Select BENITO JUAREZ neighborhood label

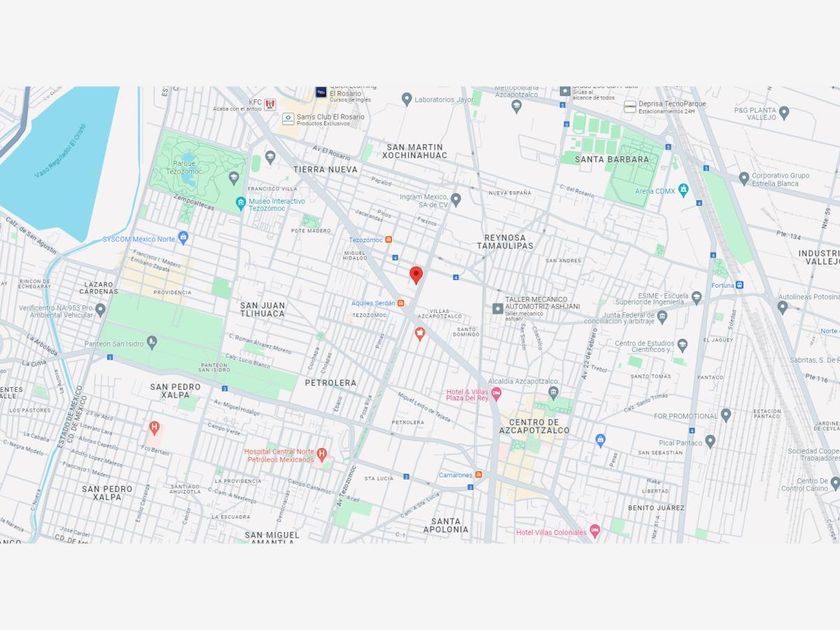click(656, 507)
